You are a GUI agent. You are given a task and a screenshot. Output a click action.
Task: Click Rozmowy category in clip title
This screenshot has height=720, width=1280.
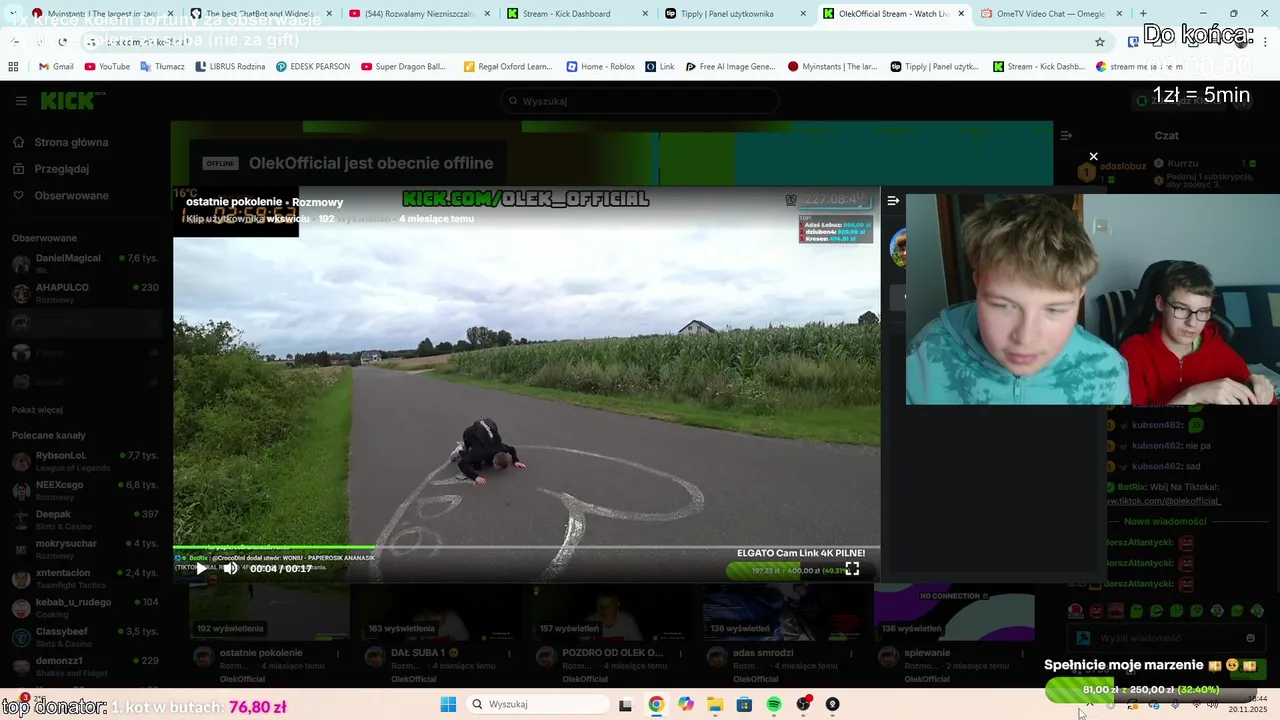317,202
